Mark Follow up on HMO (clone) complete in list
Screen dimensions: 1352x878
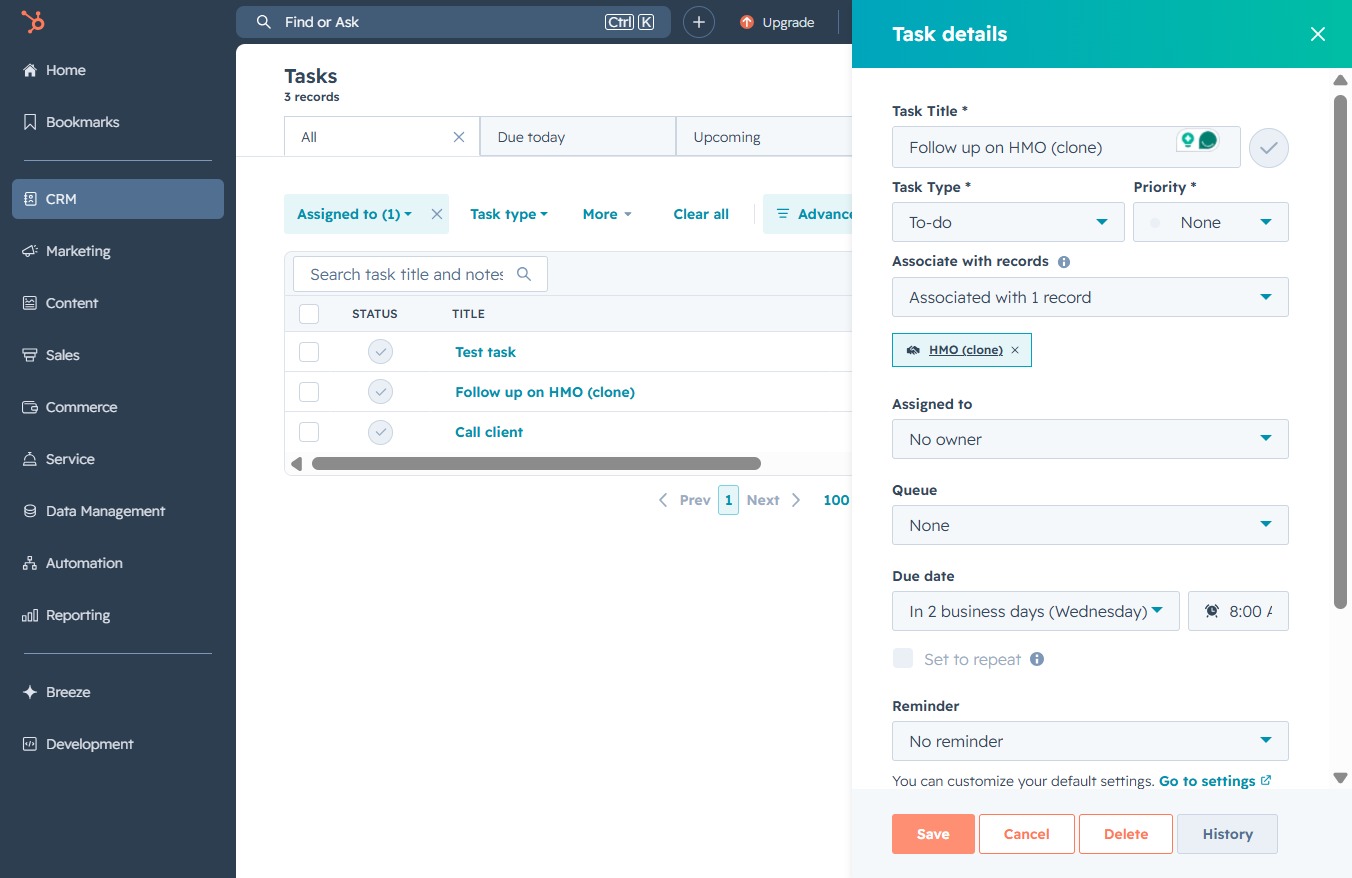[380, 392]
